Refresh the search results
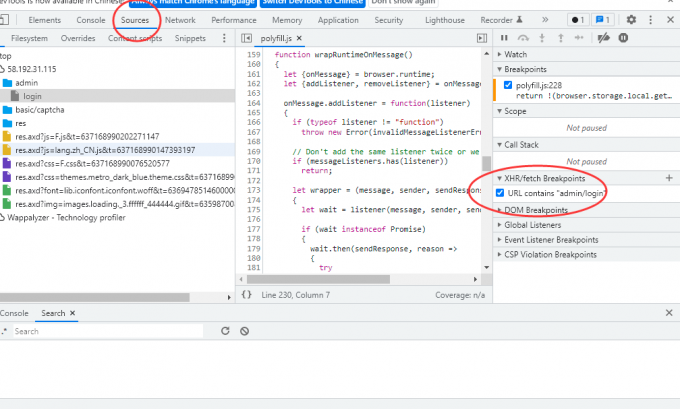This screenshot has height=409, width=680. coord(225,331)
